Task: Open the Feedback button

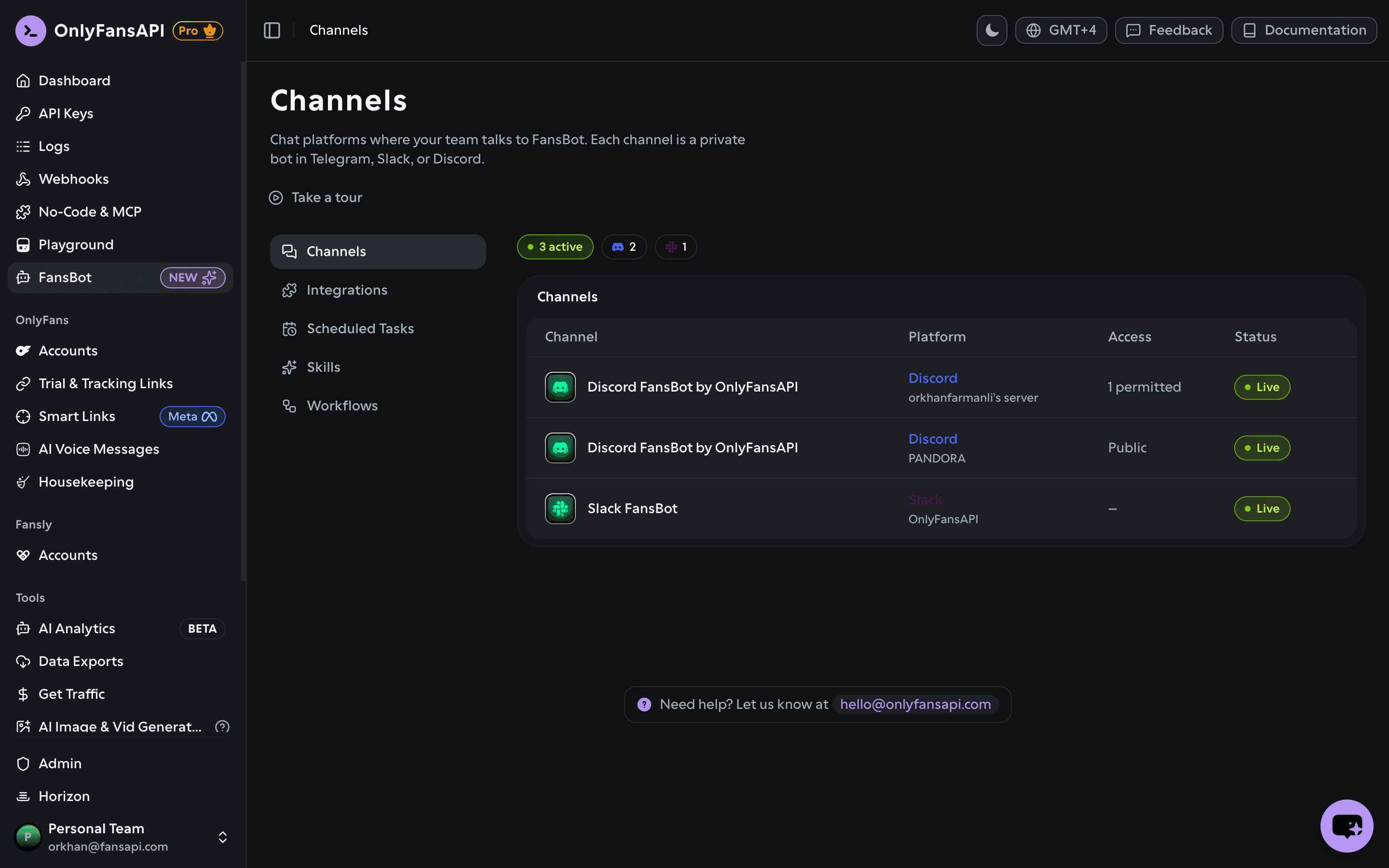Action: pos(1169,30)
